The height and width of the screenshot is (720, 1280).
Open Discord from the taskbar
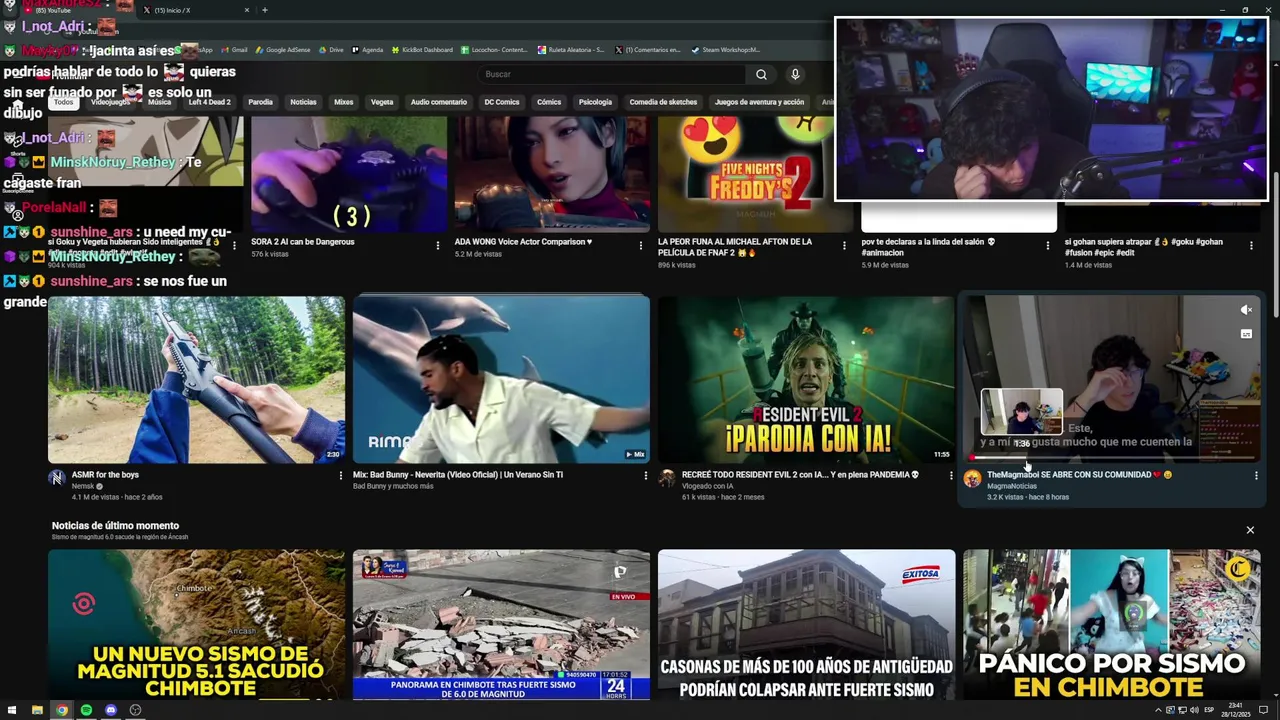pos(111,710)
